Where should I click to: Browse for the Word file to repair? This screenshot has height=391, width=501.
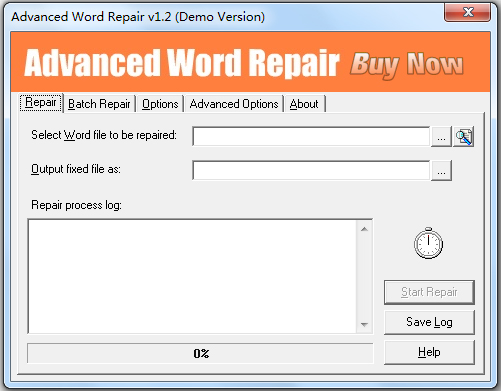click(x=441, y=136)
